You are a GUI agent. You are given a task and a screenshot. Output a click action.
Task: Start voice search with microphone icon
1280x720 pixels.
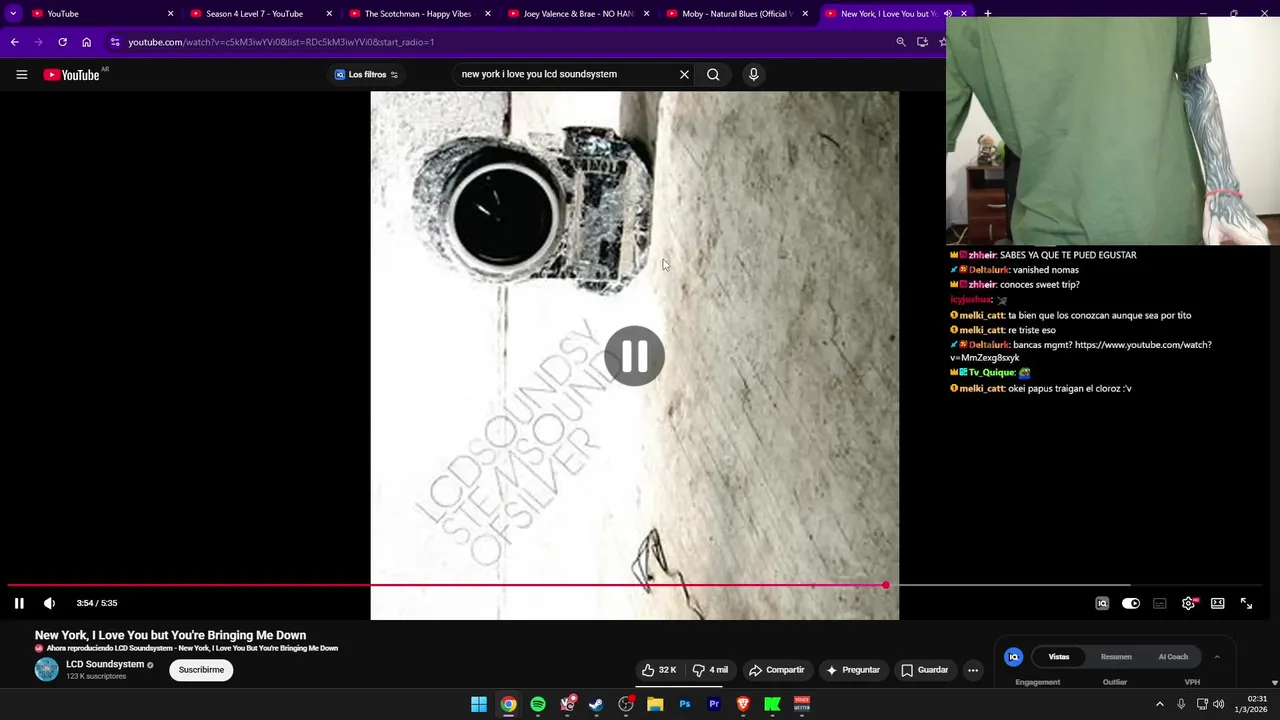point(754,74)
